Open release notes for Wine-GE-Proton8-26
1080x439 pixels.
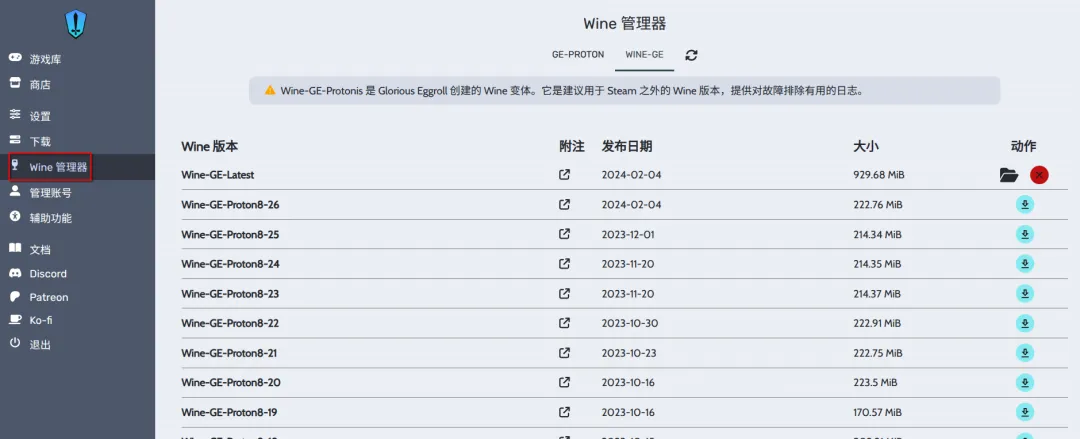(x=565, y=205)
